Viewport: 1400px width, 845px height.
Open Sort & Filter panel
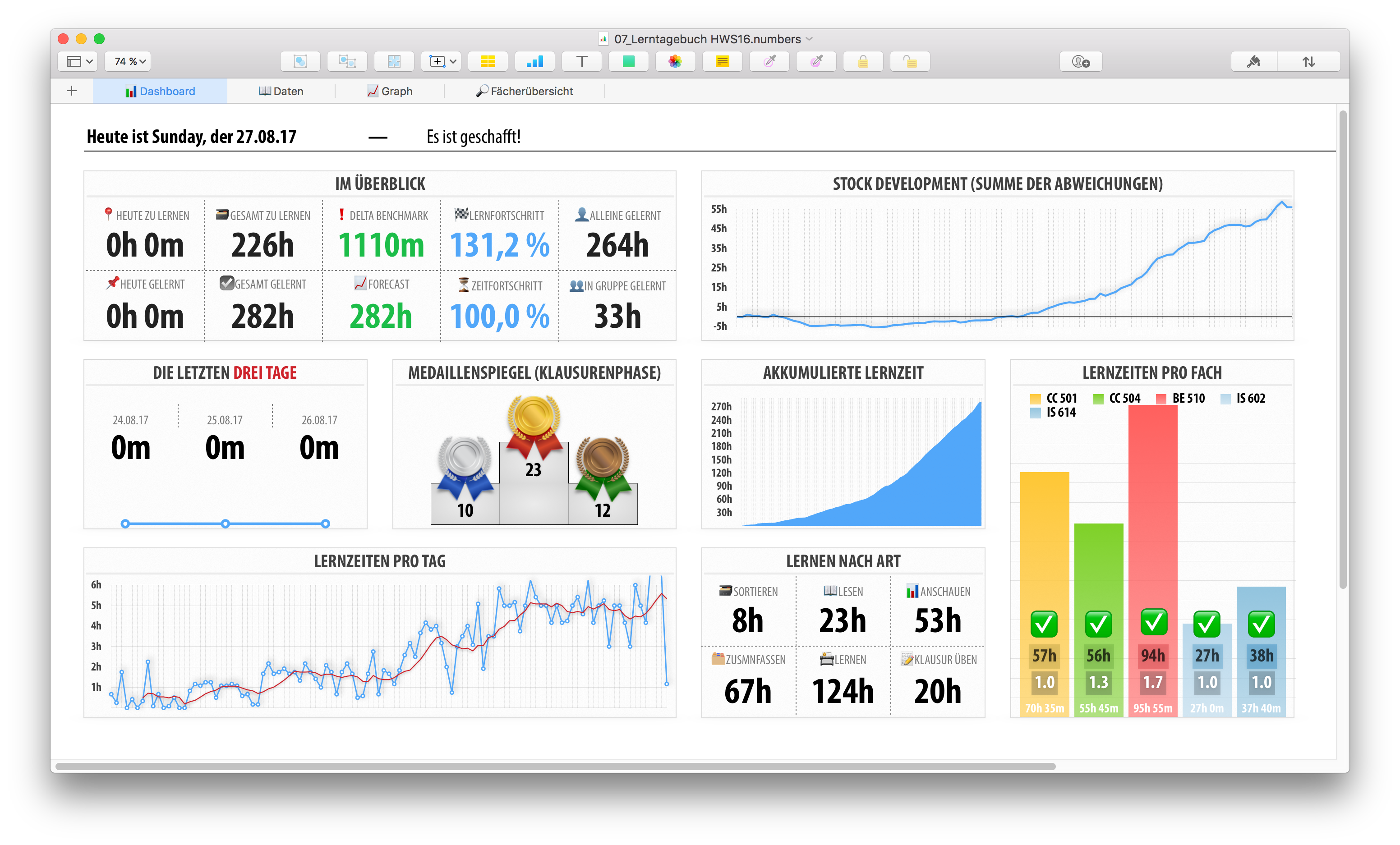click(1308, 61)
